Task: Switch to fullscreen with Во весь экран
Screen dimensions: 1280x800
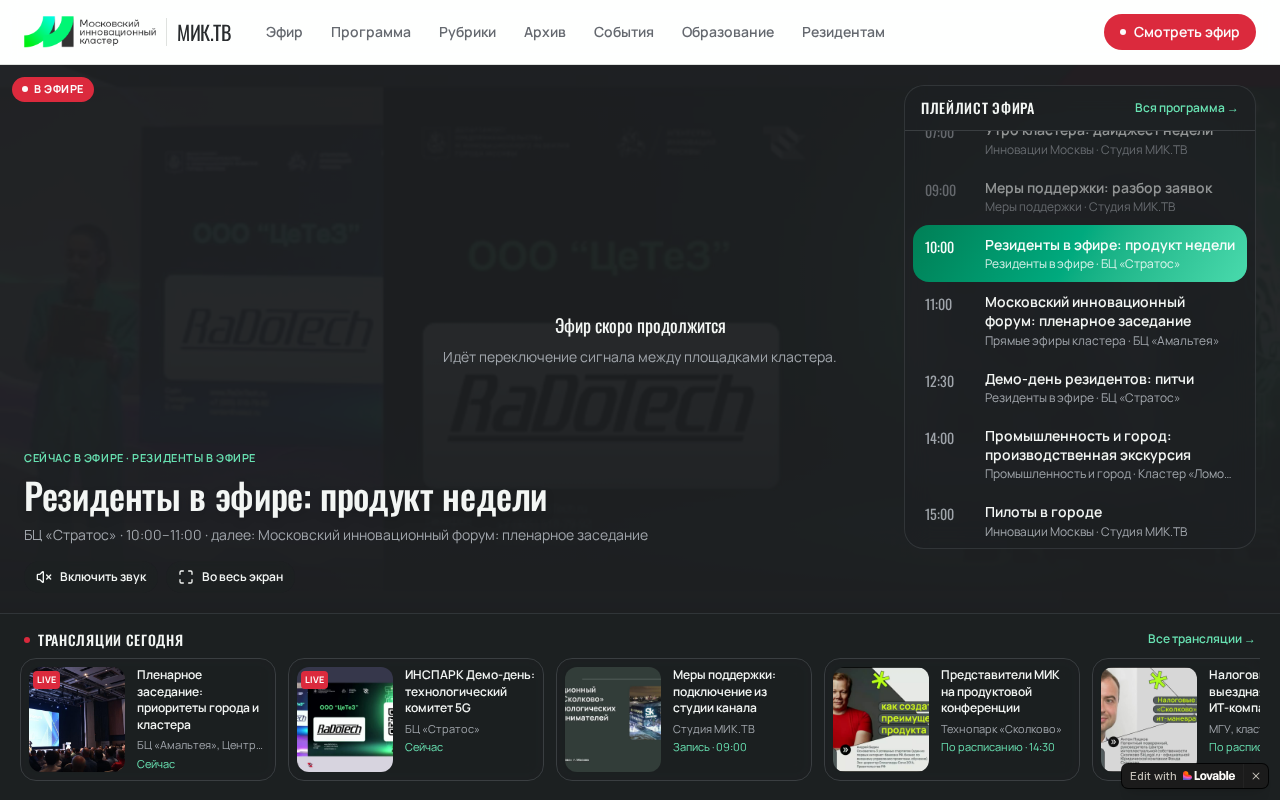Action: pos(231,577)
